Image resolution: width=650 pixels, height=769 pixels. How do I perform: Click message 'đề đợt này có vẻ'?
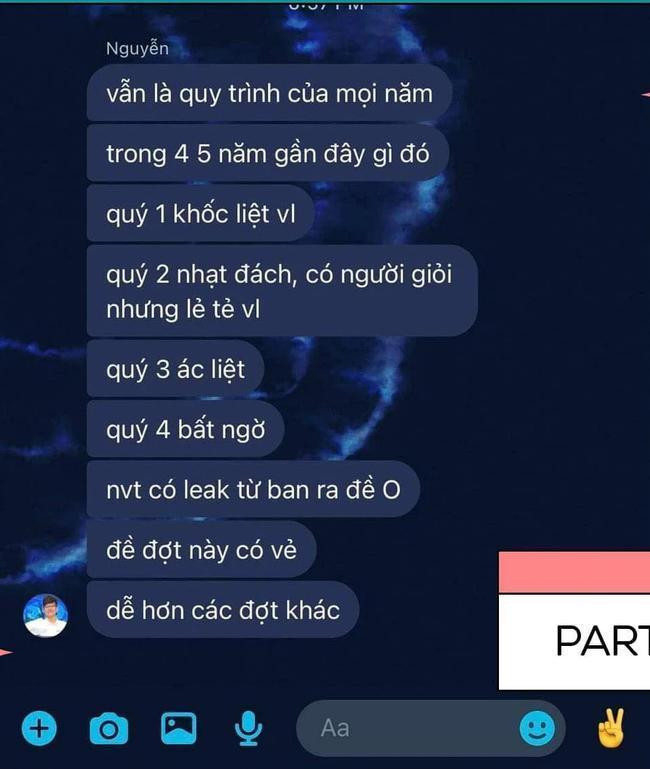tap(201, 550)
